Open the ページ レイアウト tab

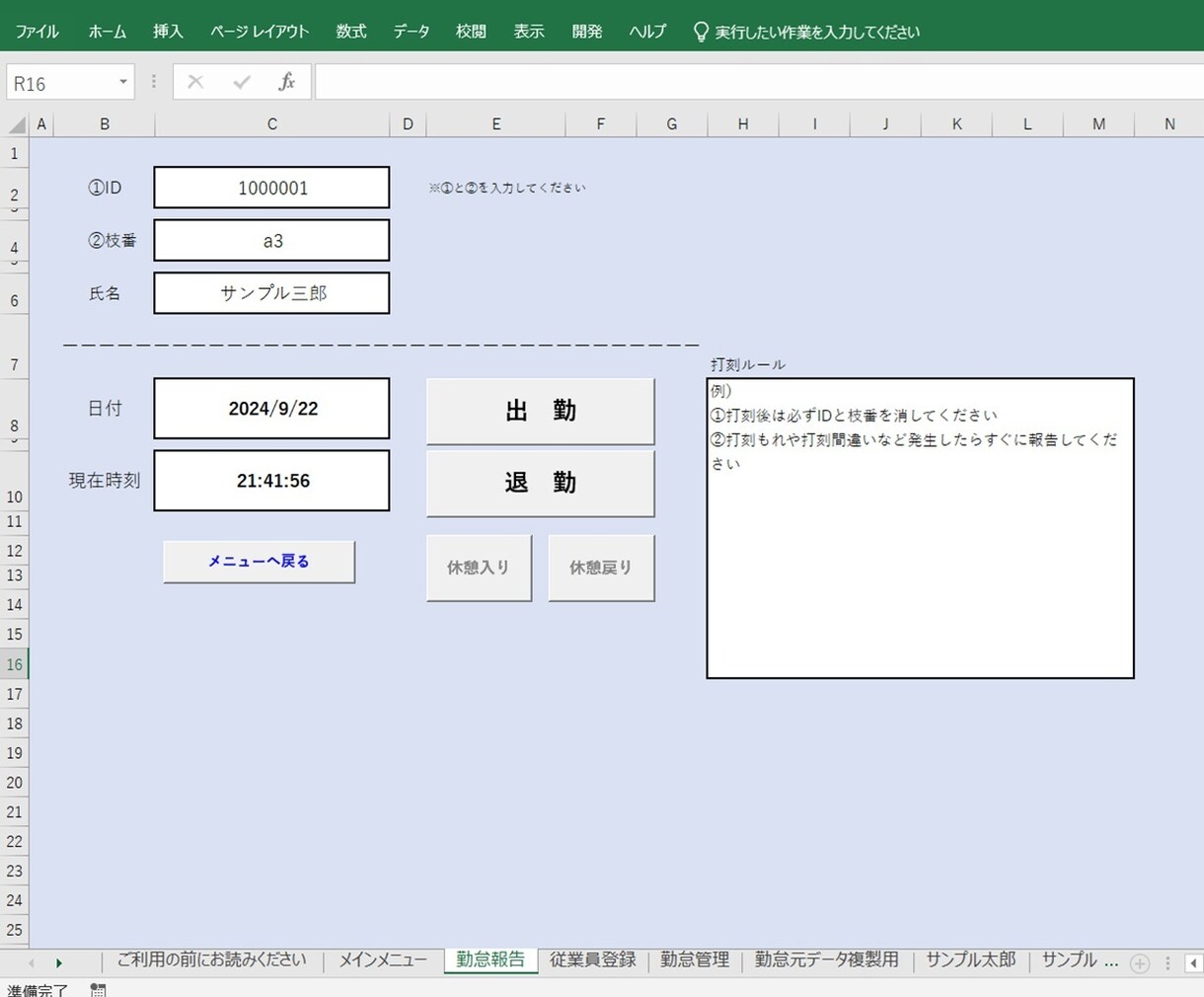click(260, 32)
